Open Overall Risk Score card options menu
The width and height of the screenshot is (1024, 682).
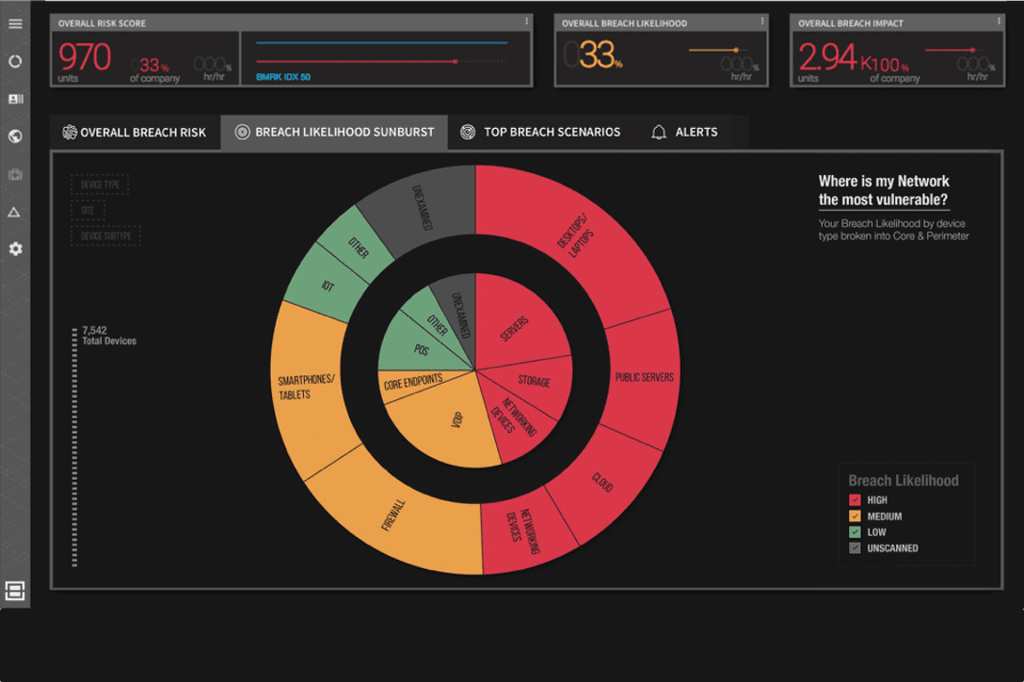click(526, 22)
